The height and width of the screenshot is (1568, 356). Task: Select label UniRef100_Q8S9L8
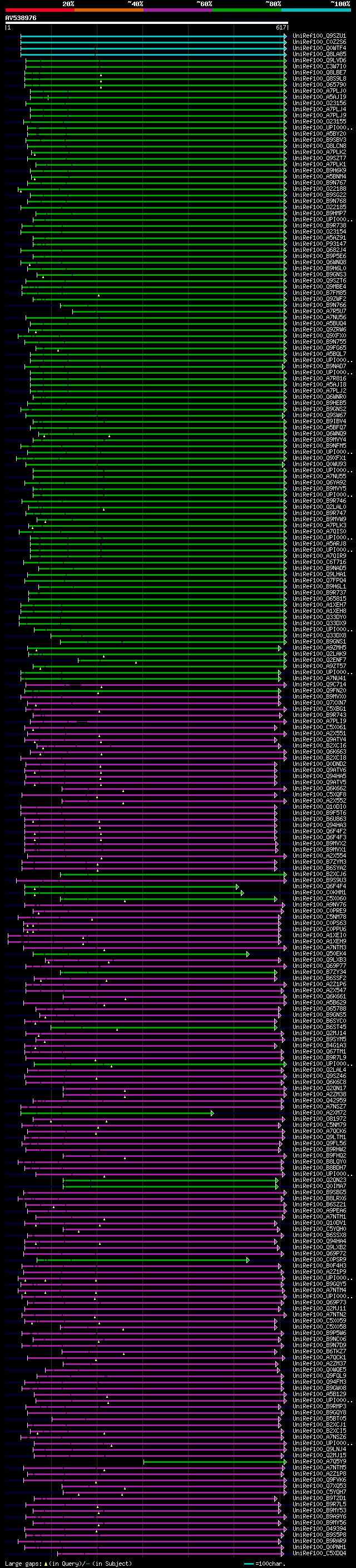[319, 78]
